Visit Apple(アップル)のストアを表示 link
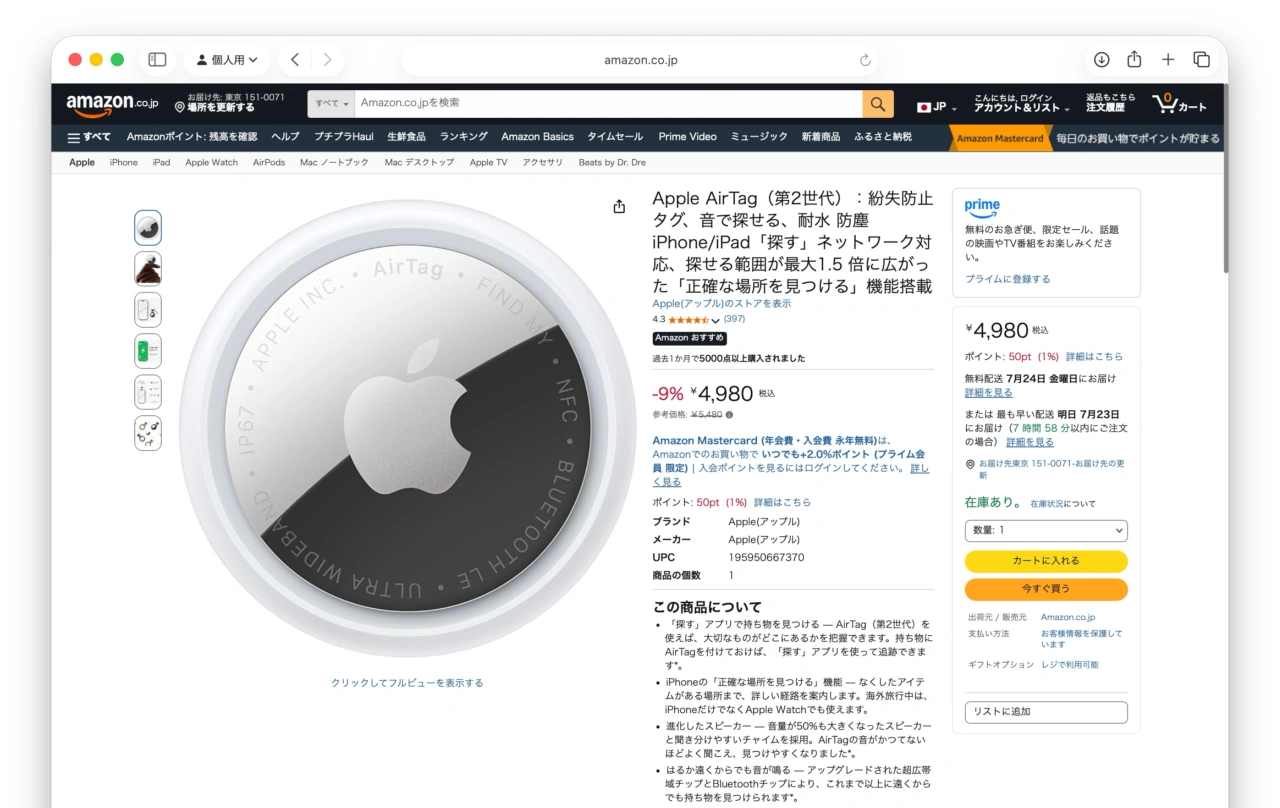The height and width of the screenshot is (808, 1280). click(722, 303)
